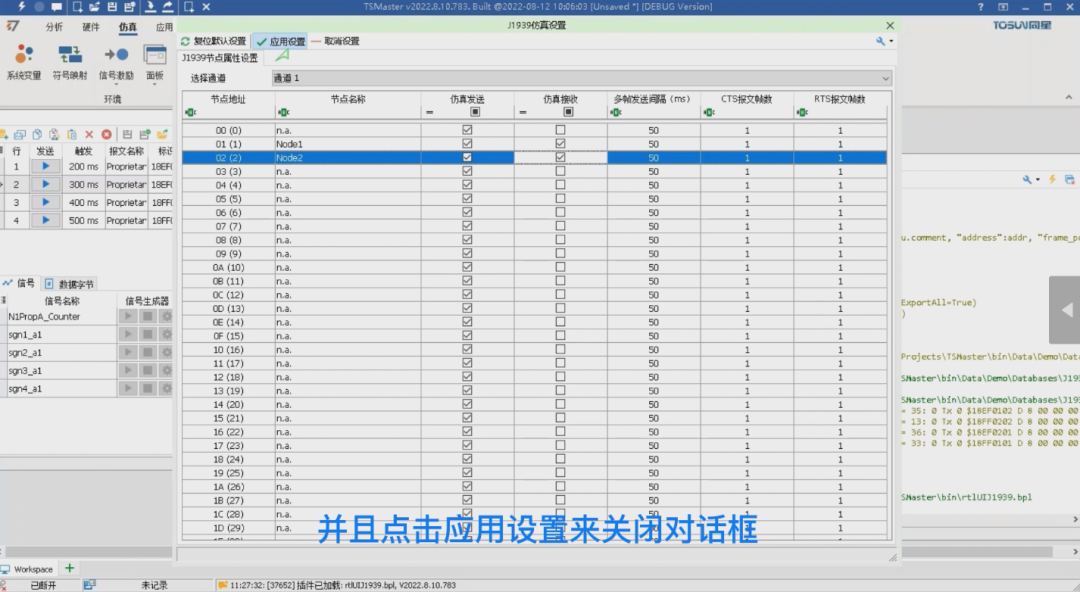Toggle 仿真接收 checkbox for Node2 row

point(560,157)
